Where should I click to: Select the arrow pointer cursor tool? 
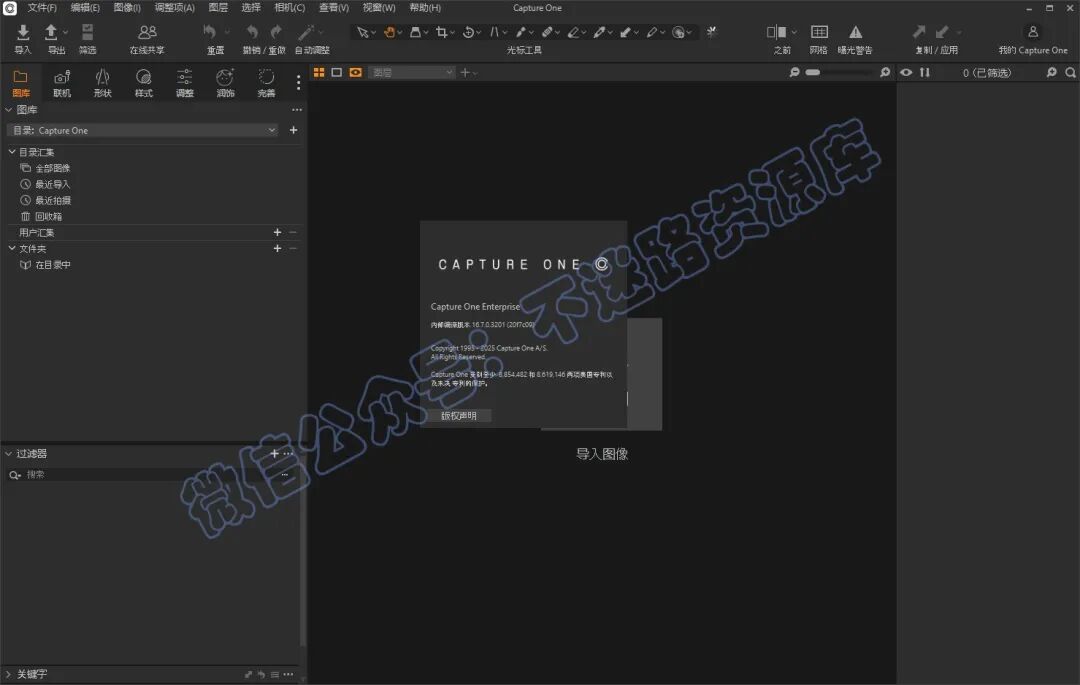[x=362, y=32]
